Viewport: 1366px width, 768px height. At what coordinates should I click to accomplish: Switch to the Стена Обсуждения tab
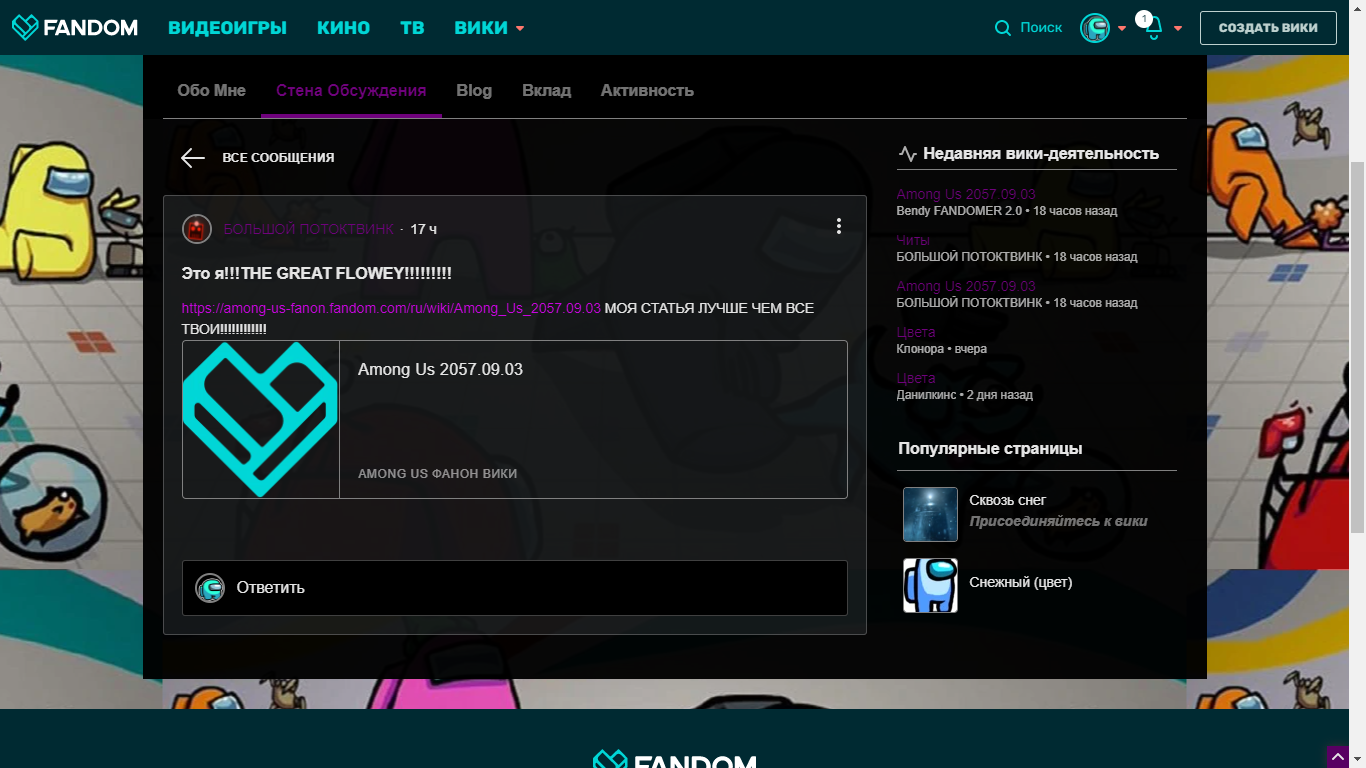351,90
